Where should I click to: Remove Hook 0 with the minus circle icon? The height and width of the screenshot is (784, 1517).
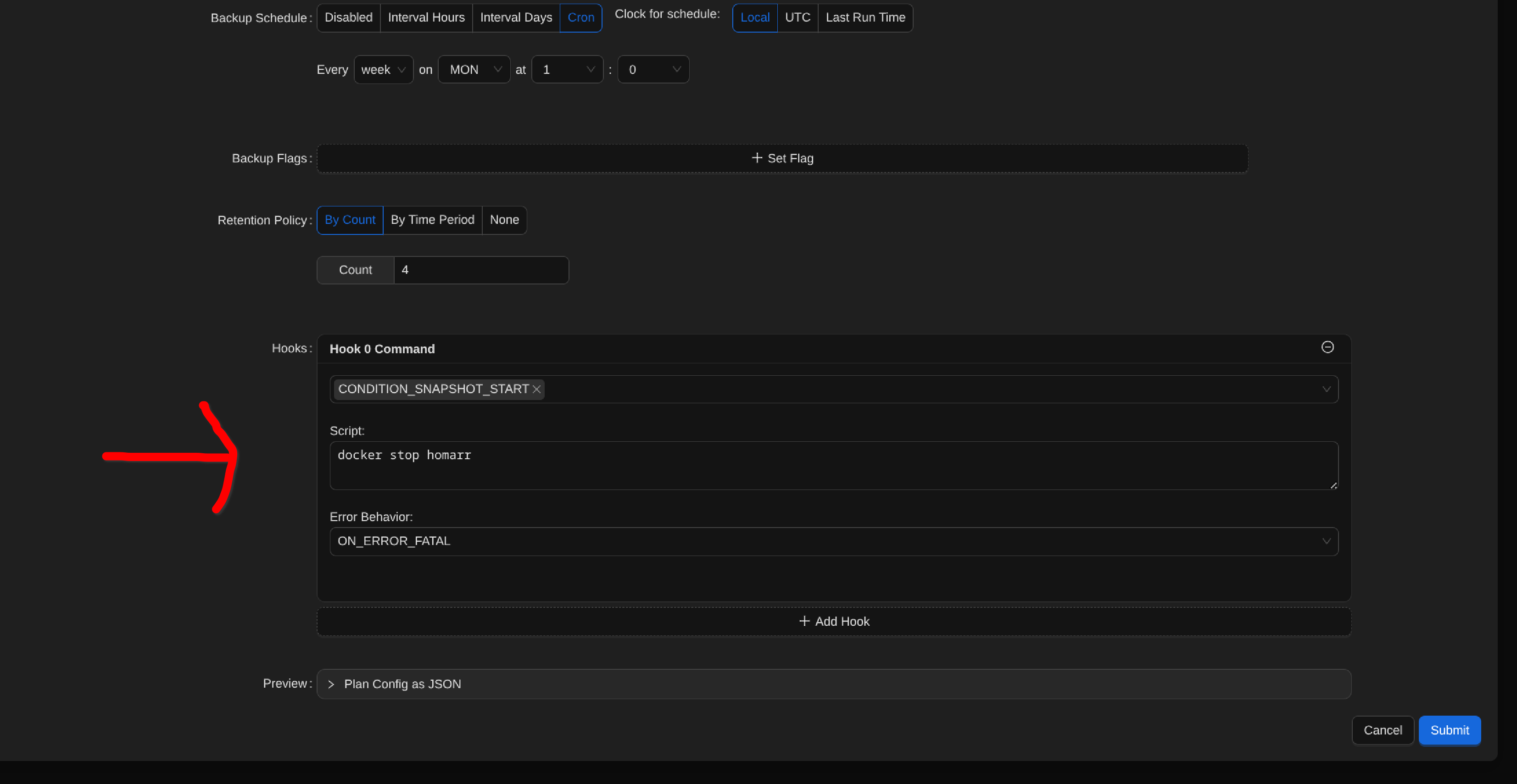(x=1327, y=347)
